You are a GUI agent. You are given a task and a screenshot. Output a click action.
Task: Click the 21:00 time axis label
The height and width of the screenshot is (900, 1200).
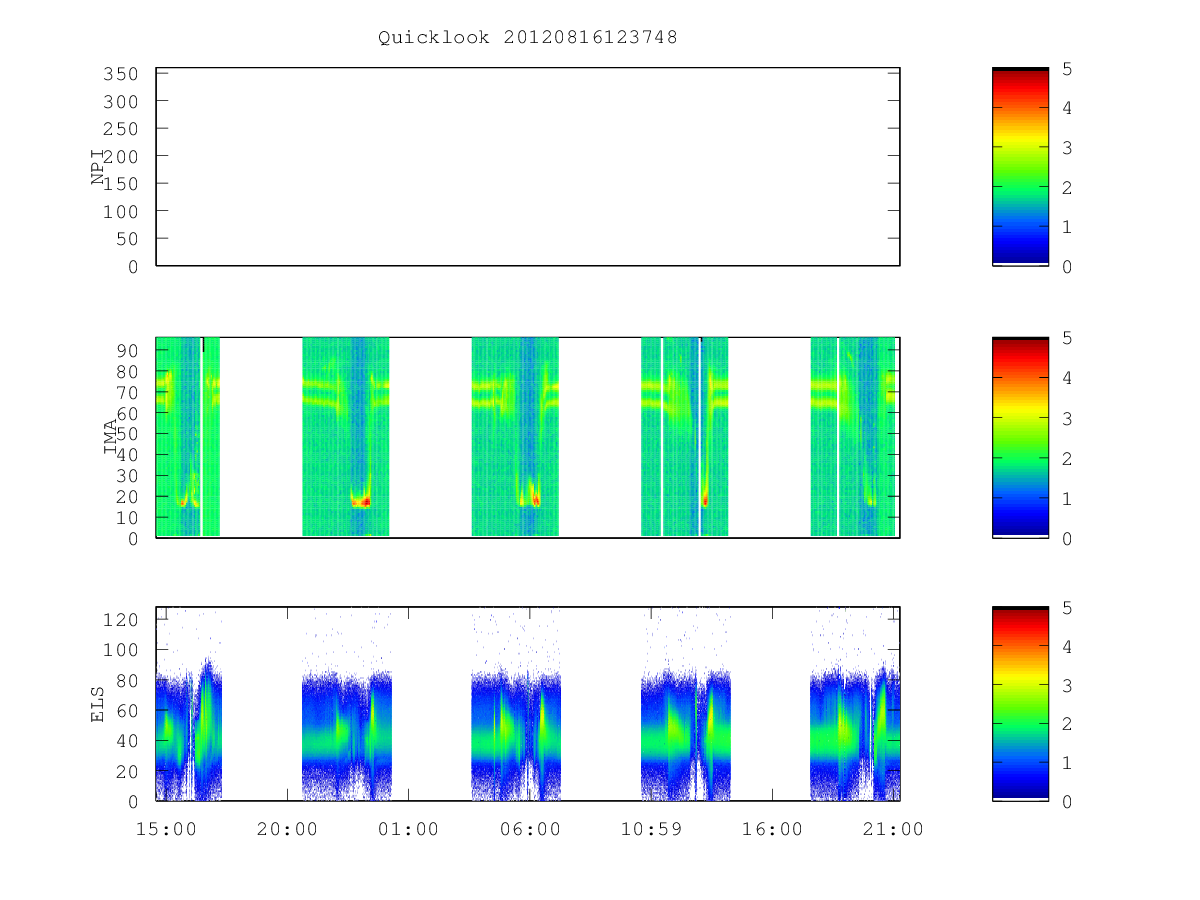click(894, 829)
